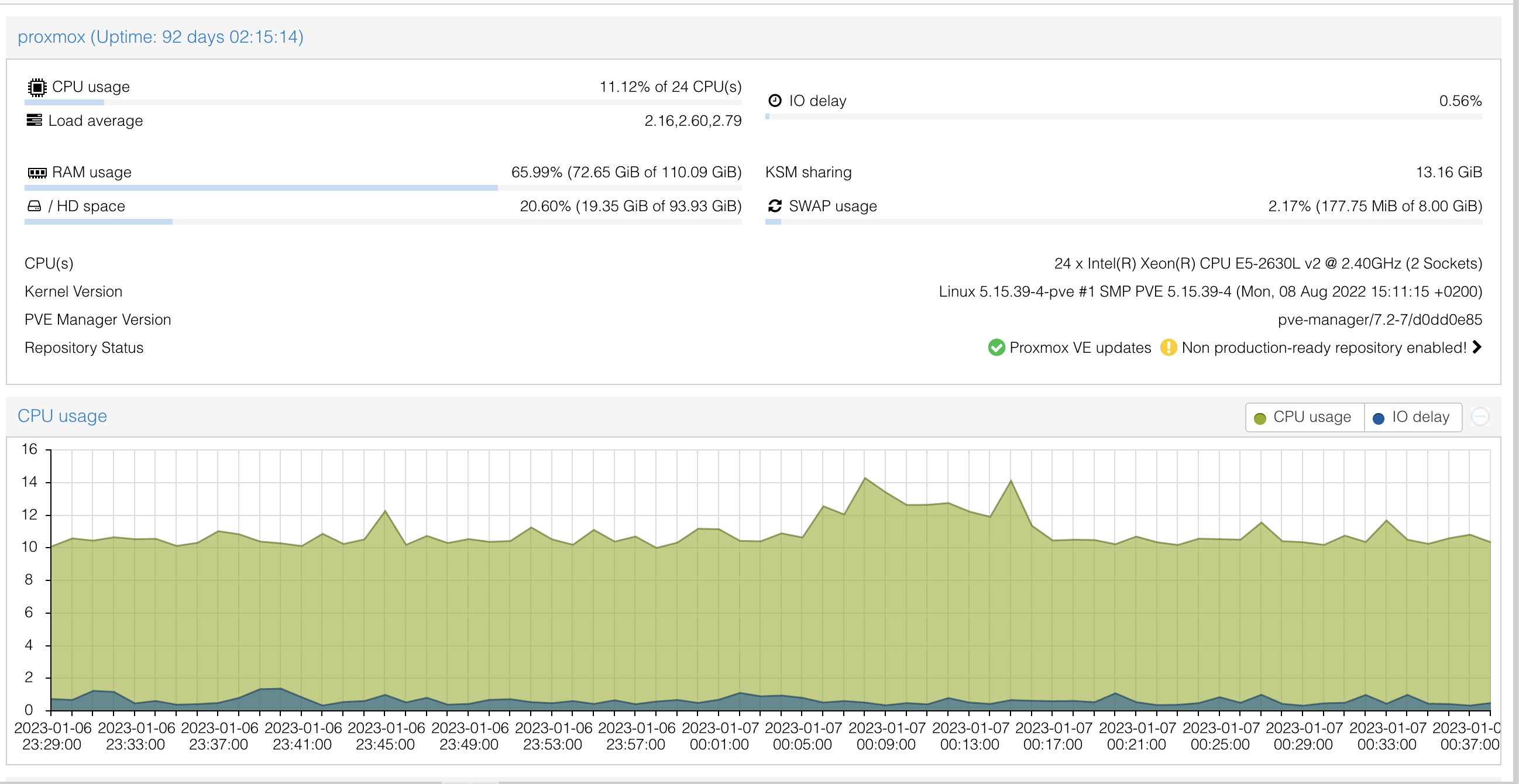Screen dimensions: 1519x784
Task: Click the SWAP usage refresh icon
Action: point(775,206)
